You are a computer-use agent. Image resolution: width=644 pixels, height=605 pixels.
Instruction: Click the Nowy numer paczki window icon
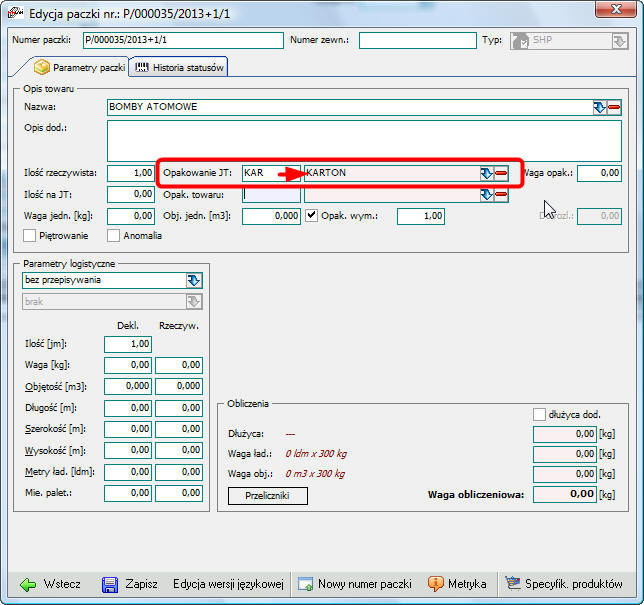(x=306, y=584)
